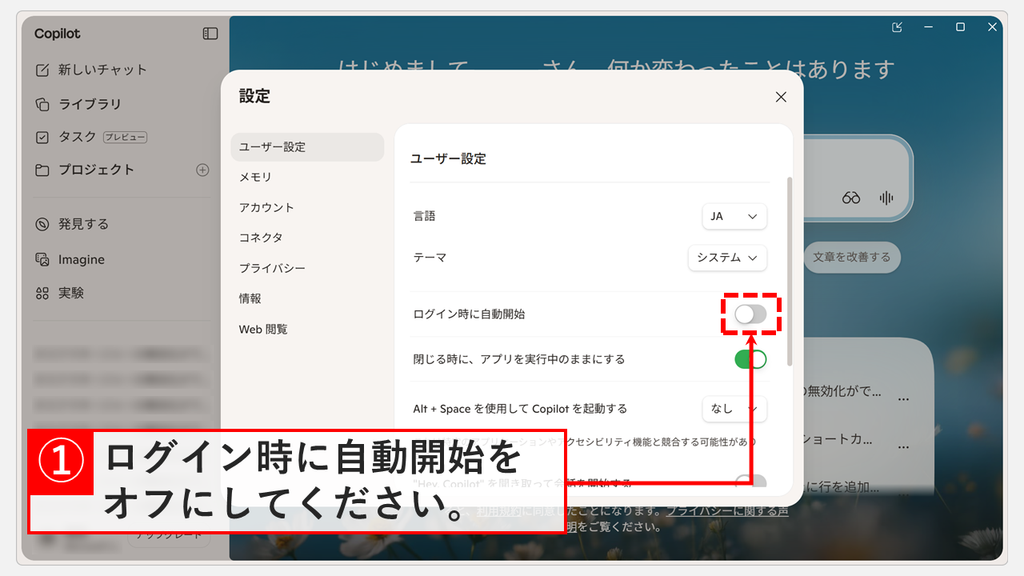Click the テーマ setting label
The width and height of the screenshot is (1024, 576).
click(430, 258)
